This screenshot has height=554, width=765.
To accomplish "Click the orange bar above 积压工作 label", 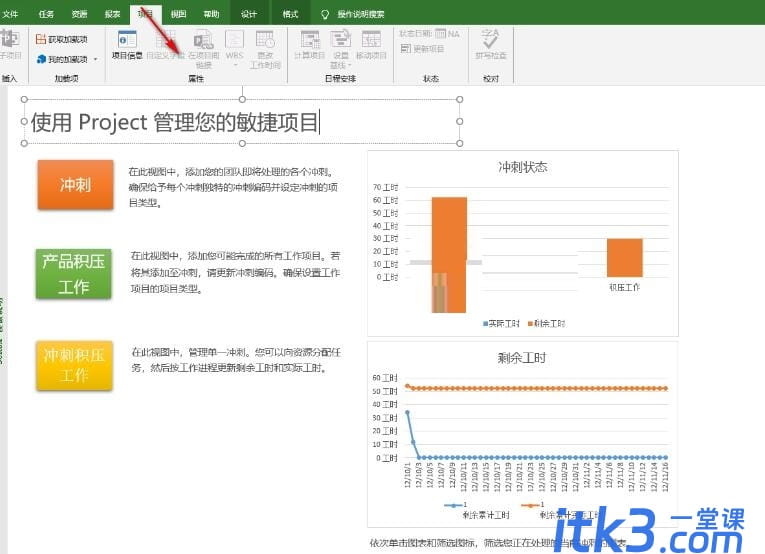I will 624,257.
